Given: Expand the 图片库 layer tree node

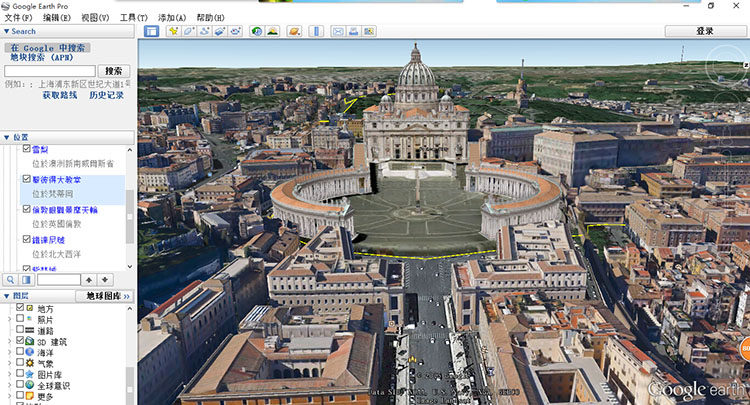Looking at the screenshot, I should point(10,374).
